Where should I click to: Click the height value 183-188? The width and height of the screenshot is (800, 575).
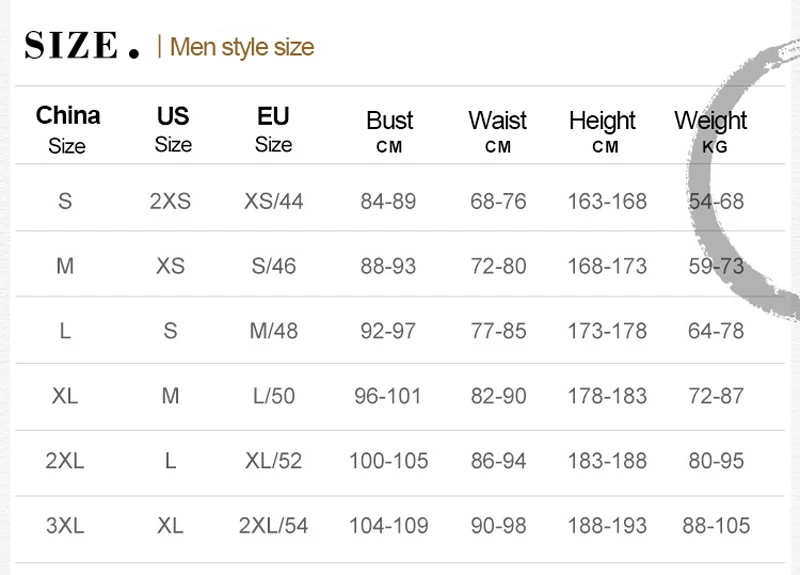[x=607, y=461]
